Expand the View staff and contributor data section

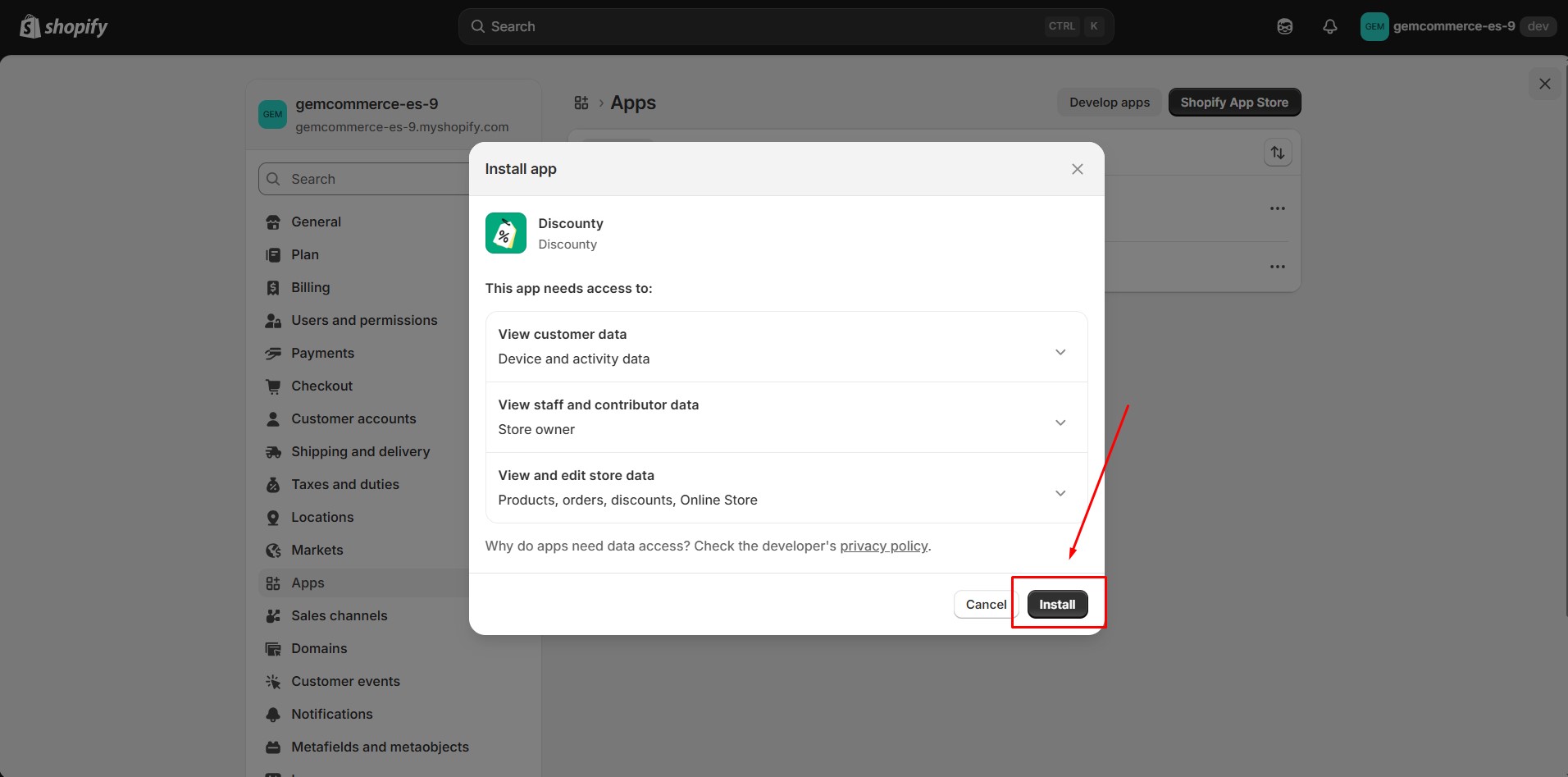(x=1060, y=422)
